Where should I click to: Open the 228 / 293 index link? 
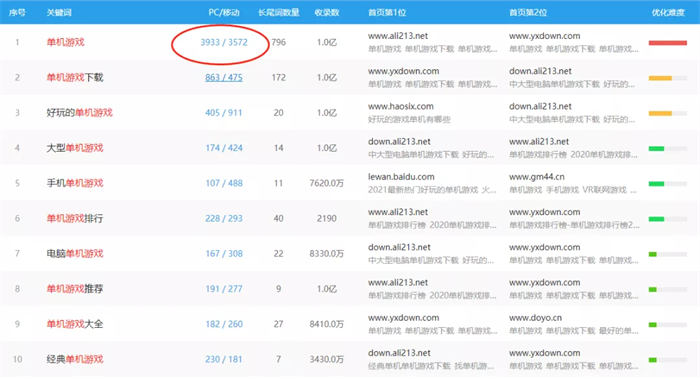[224, 219]
